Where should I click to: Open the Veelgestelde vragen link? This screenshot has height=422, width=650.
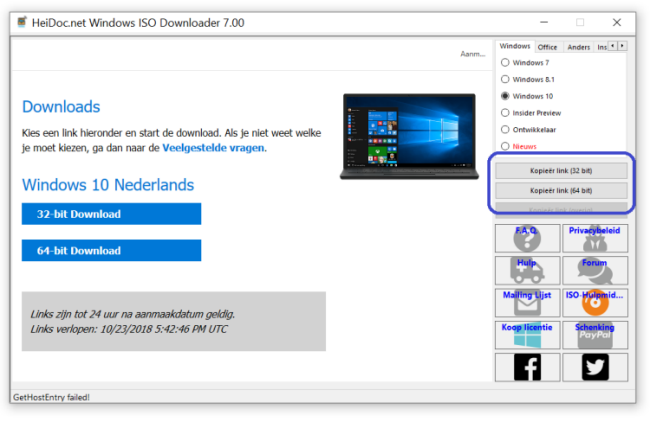point(213,148)
